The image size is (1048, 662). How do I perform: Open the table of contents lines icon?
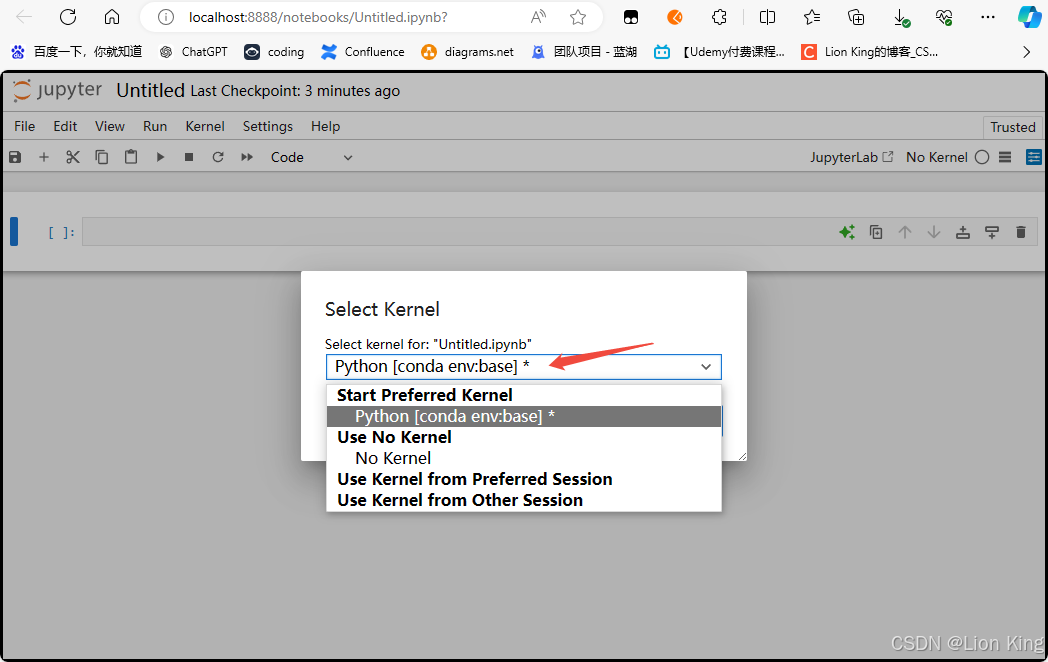click(1005, 157)
